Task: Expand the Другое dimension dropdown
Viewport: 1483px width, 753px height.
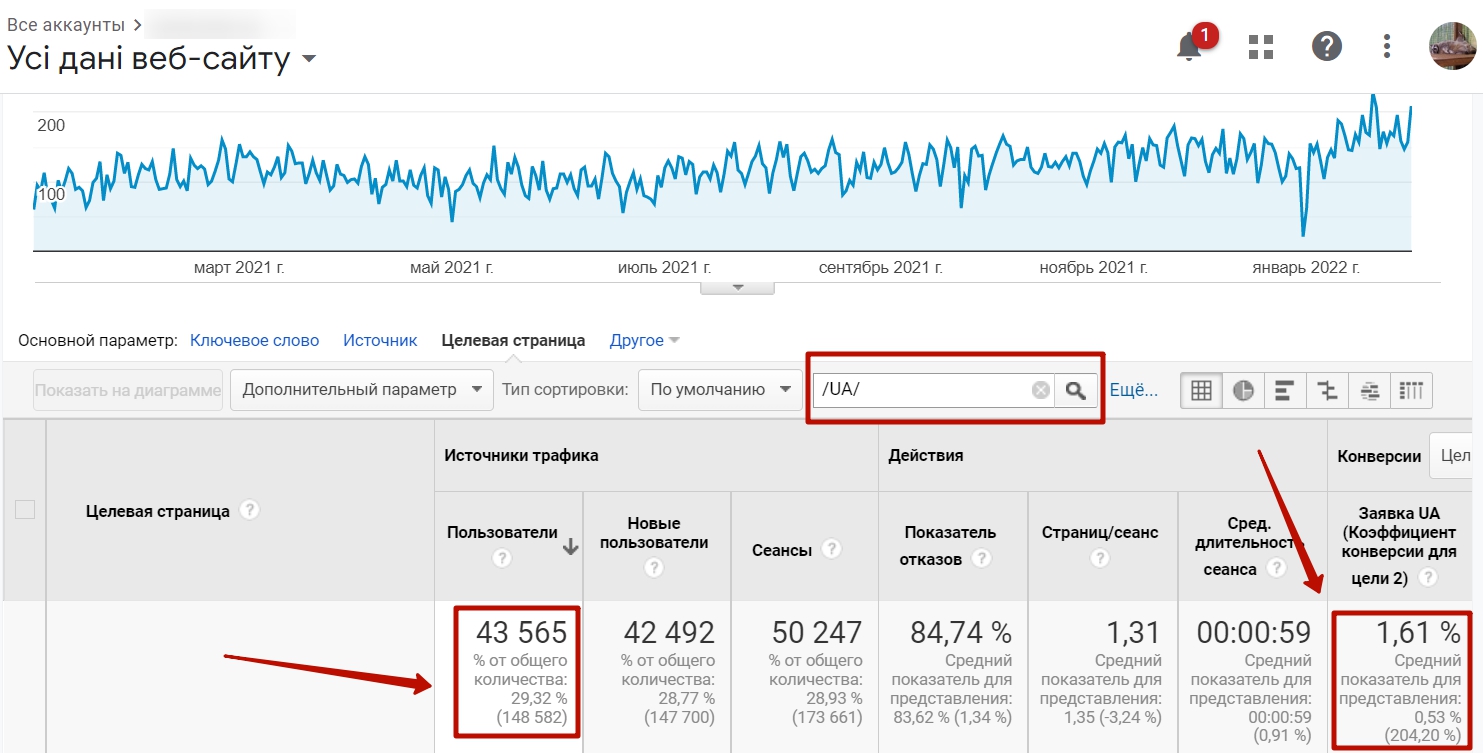Action: (644, 341)
